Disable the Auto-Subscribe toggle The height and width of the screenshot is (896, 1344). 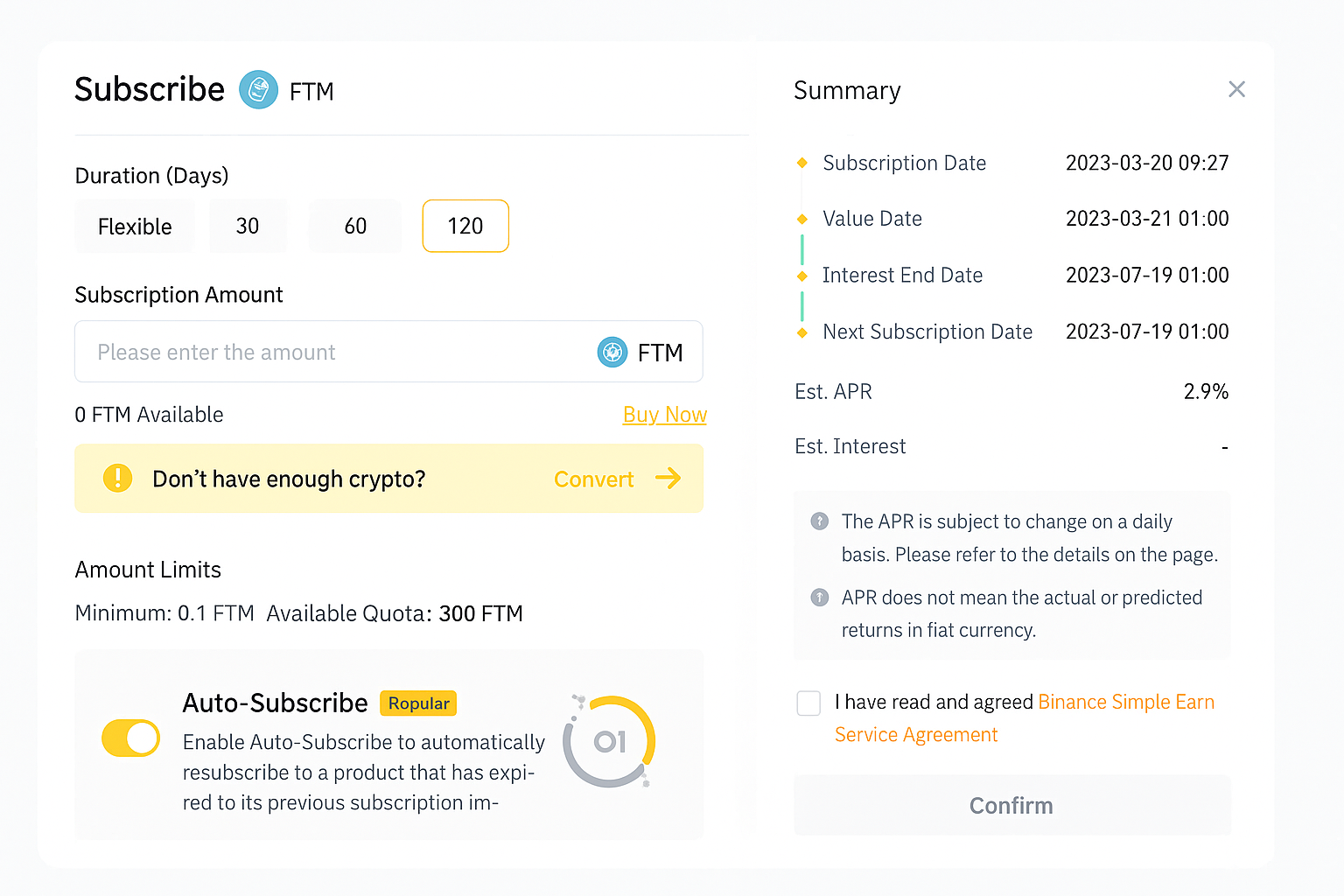coord(130,738)
